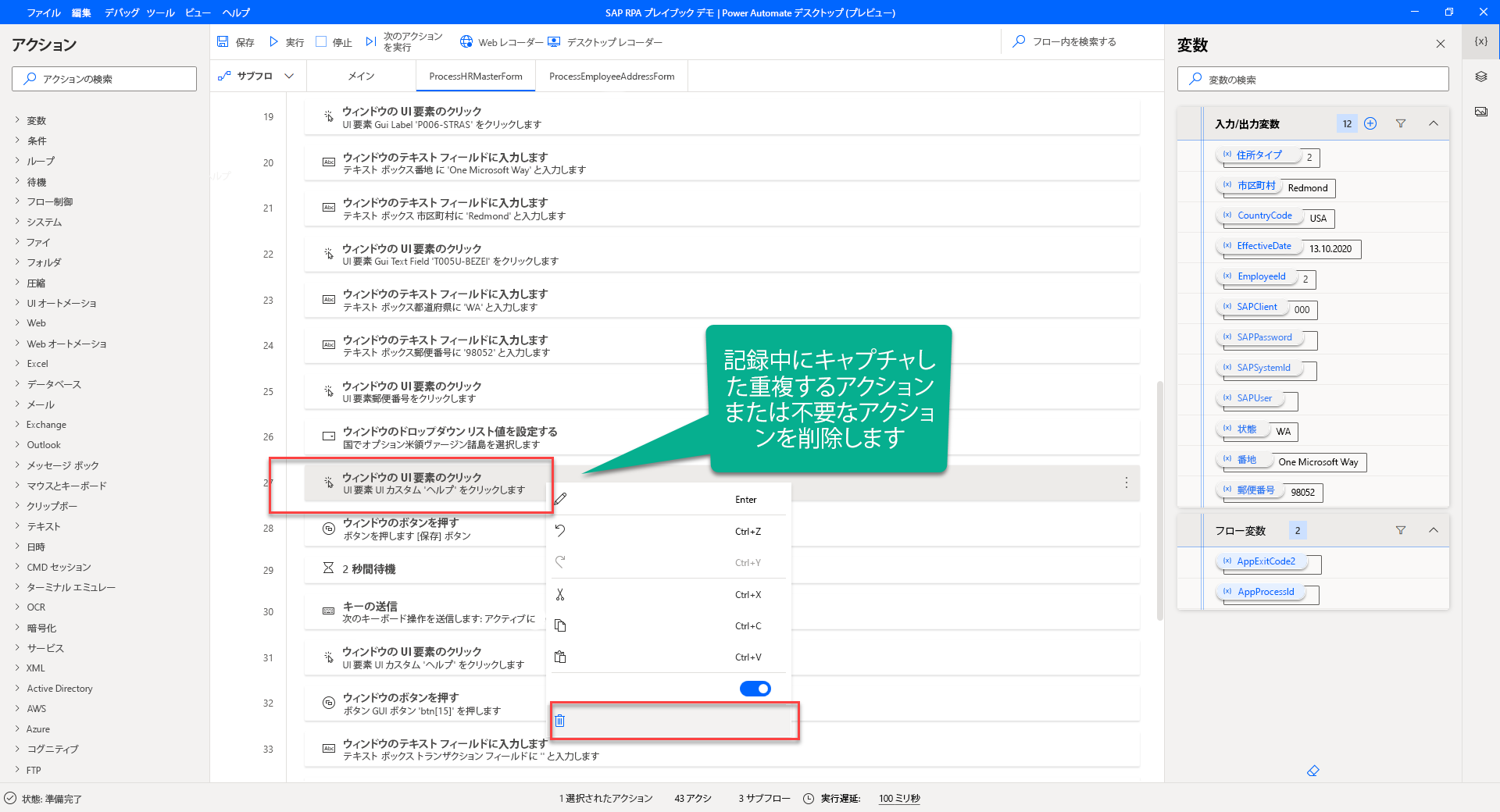This screenshot has height=812, width=1500.
Task: Add a new input/output variable (plus icon)
Action: tap(1370, 123)
